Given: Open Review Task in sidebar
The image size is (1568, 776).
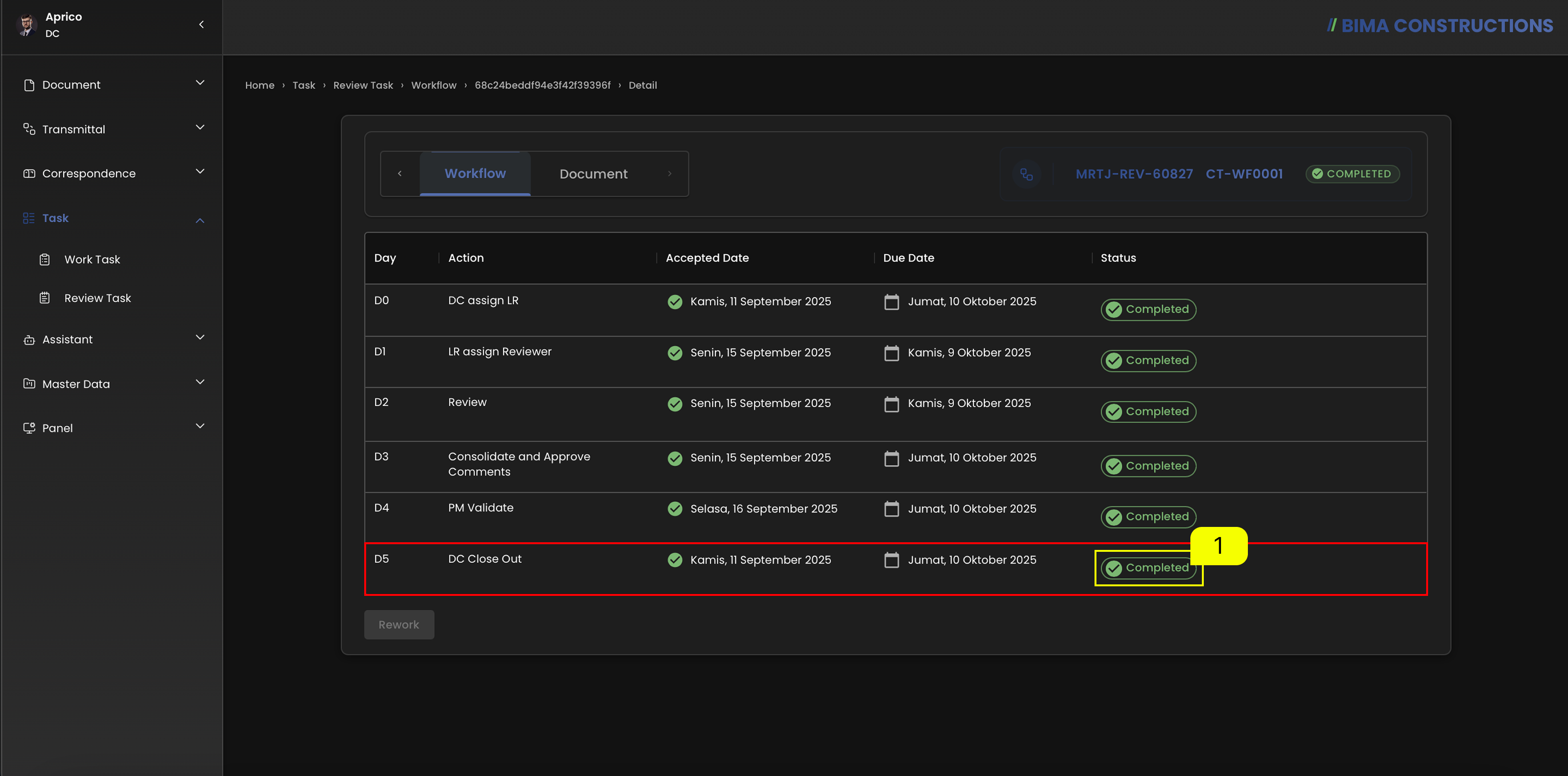Looking at the screenshot, I should coord(97,298).
